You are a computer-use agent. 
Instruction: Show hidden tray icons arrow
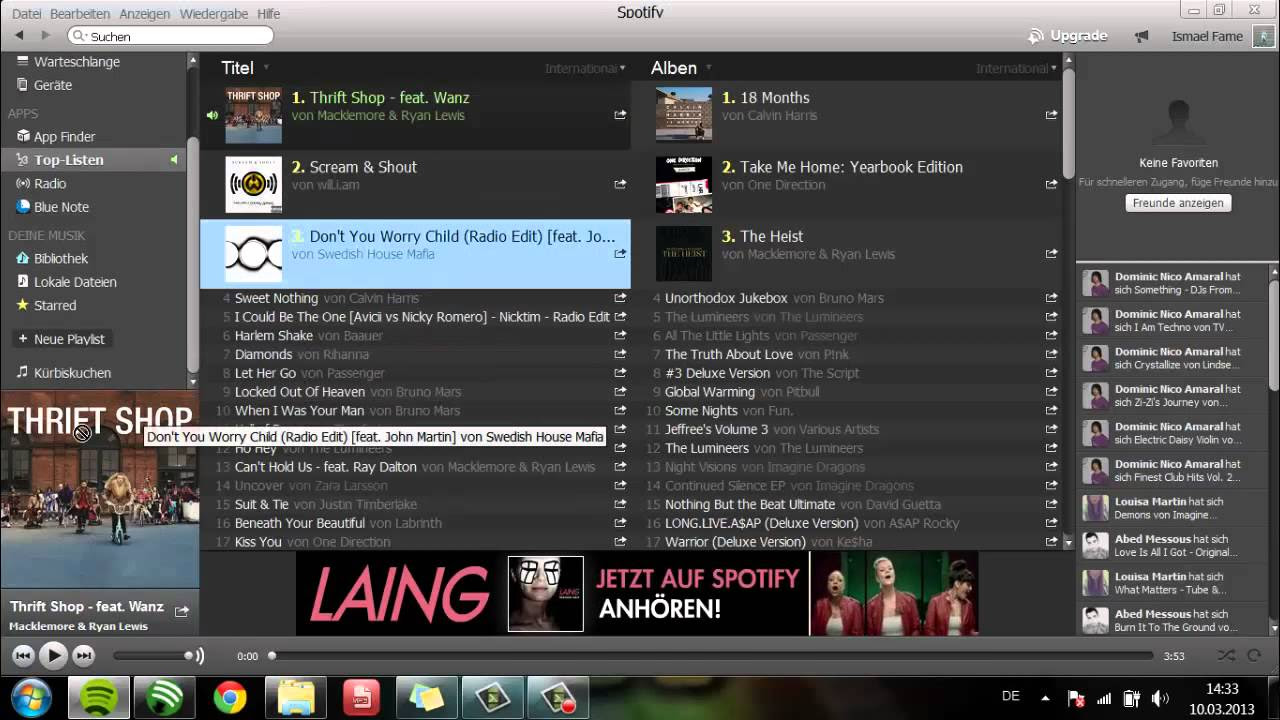pos(1045,698)
